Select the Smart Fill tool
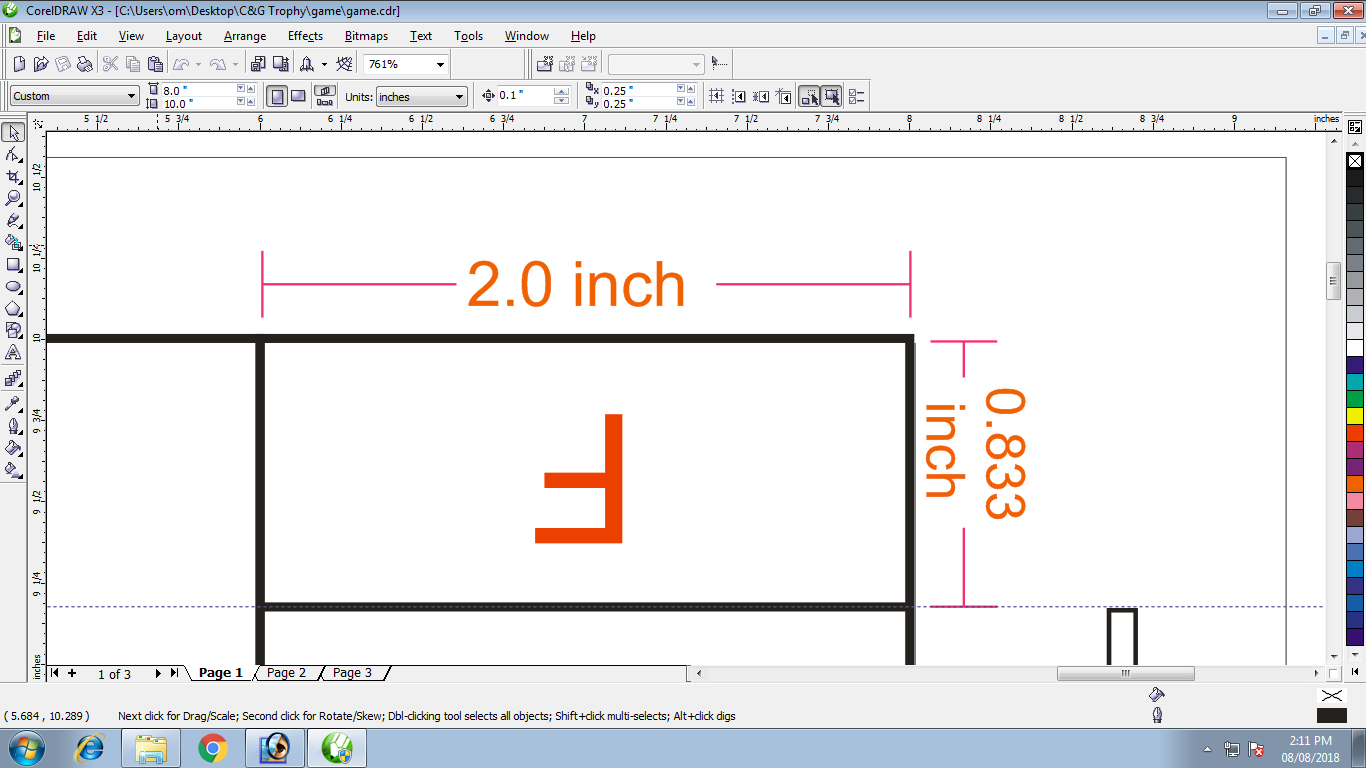This screenshot has height=768, width=1366. tap(13, 243)
